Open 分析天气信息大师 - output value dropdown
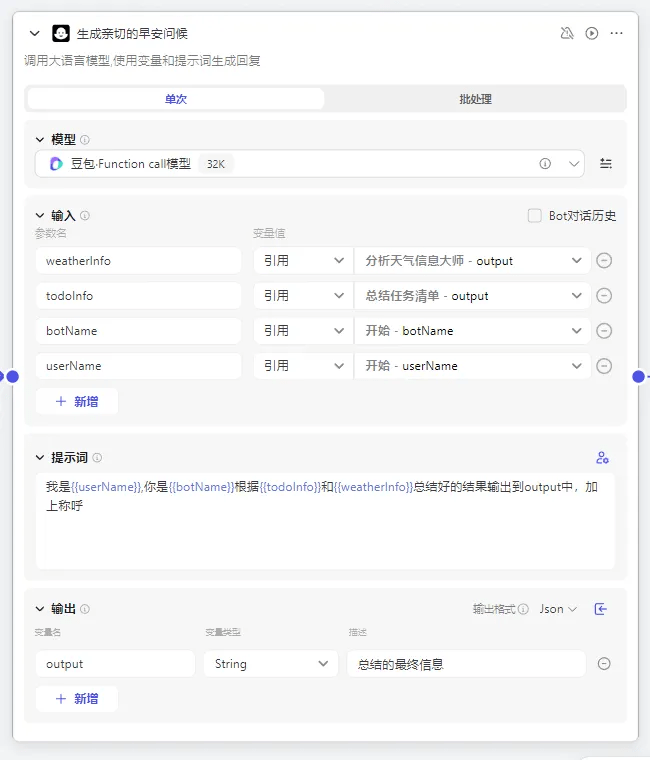 click(x=473, y=261)
